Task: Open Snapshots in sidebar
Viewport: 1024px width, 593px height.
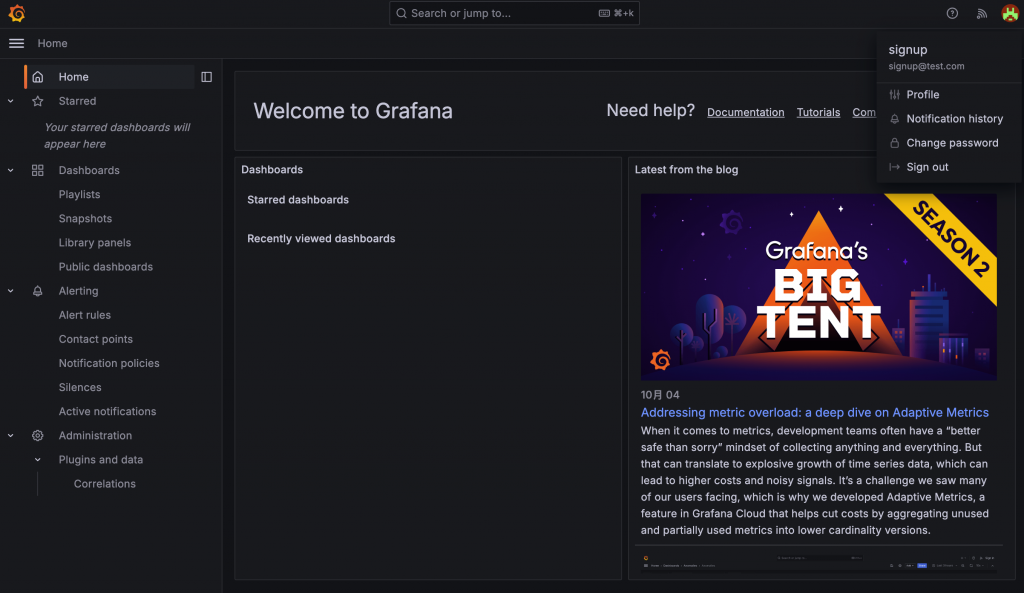Action: click(85, 219)
